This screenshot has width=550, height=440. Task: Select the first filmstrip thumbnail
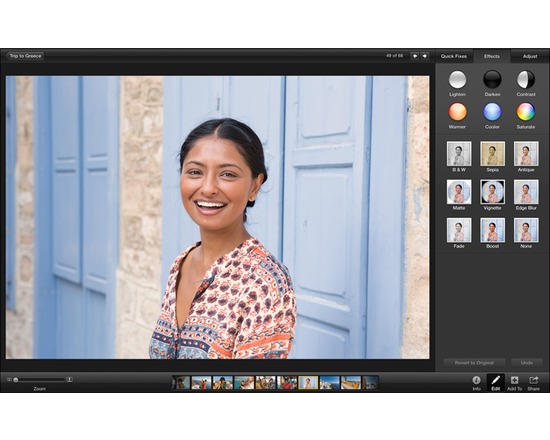pyautogui.click(x=181, y=382)
